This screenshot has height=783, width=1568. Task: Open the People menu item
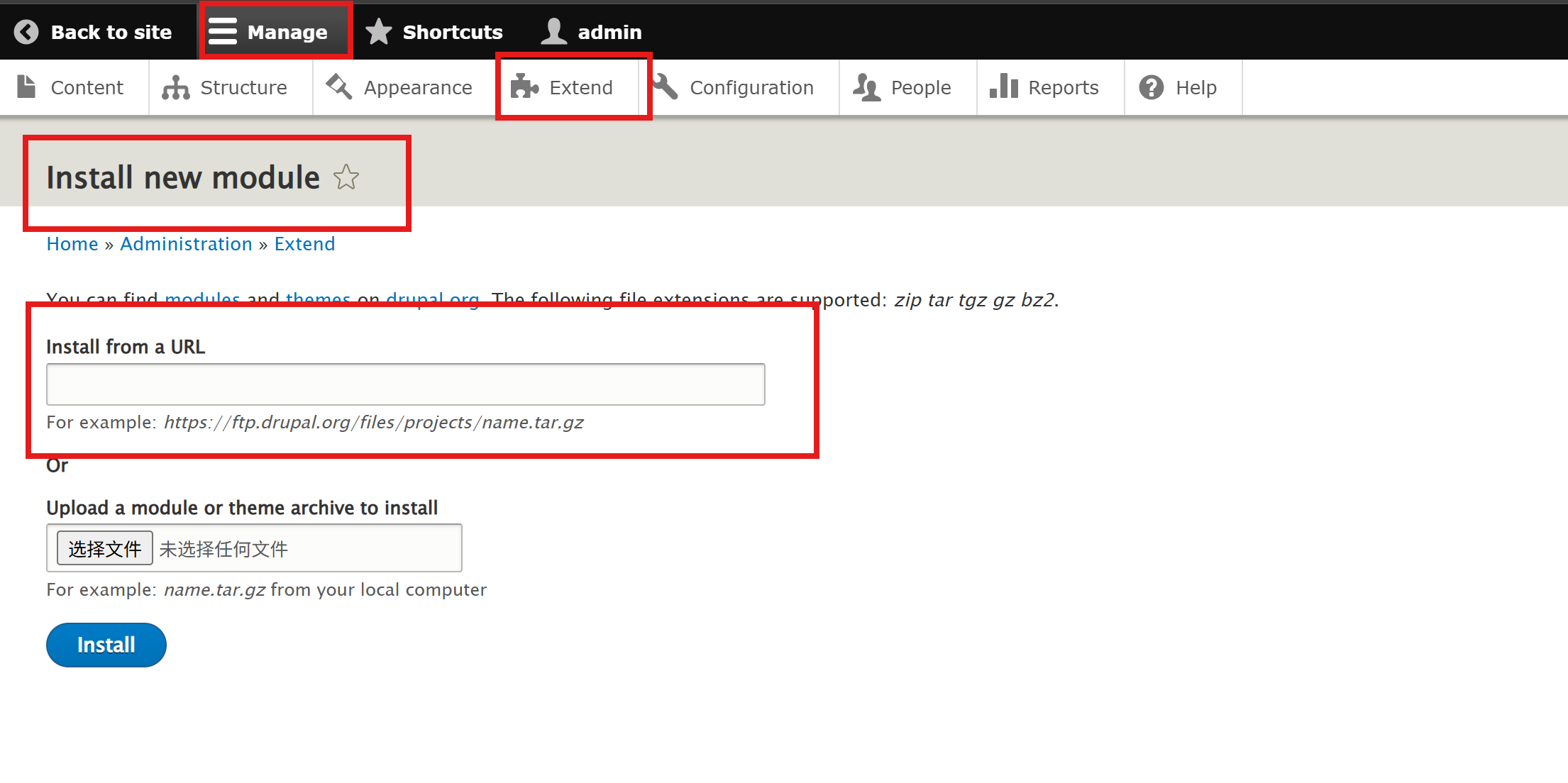click(920, 87)
